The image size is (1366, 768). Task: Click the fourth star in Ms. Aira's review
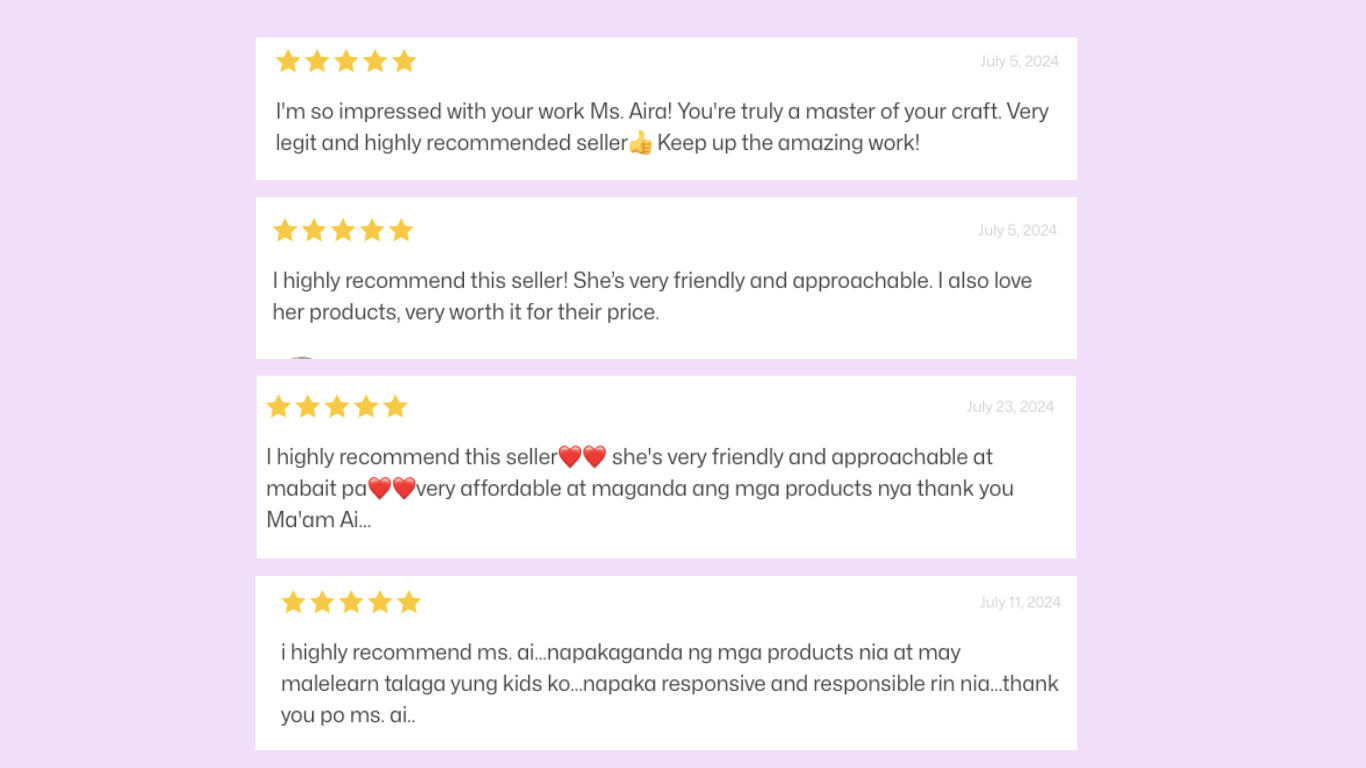tap(375, 62)
